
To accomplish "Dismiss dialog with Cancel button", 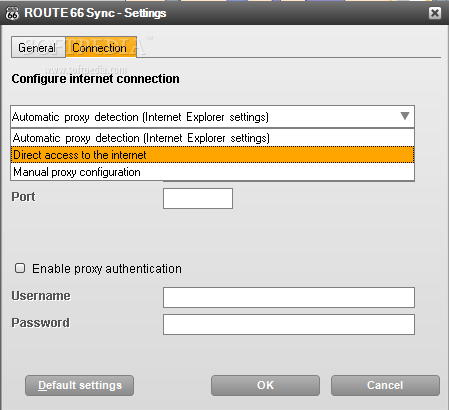I will (x=385, y=385).
